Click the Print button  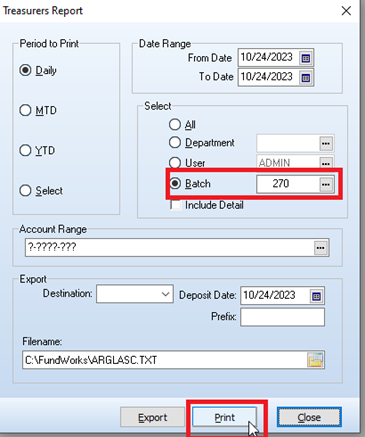(224, 417)
